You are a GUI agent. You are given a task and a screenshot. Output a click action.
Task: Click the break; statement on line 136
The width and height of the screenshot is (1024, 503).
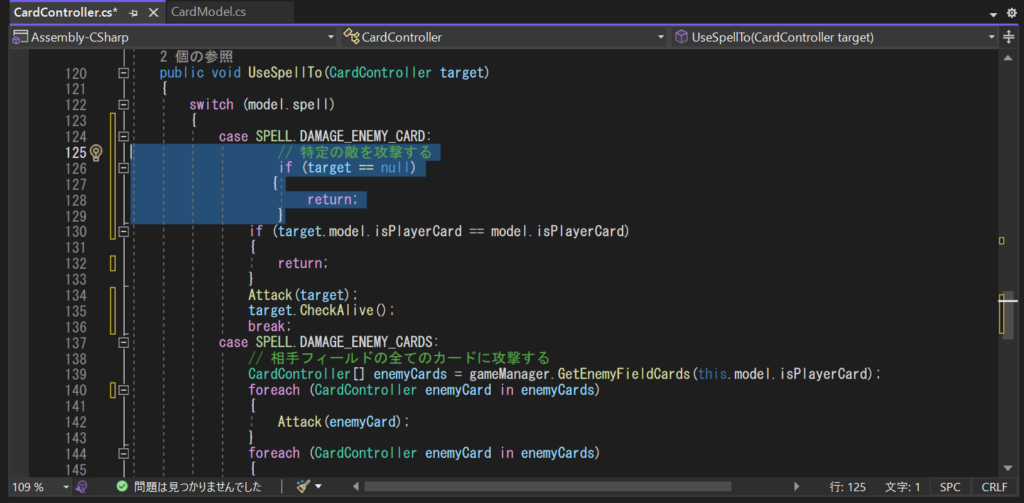coord(268,327)
